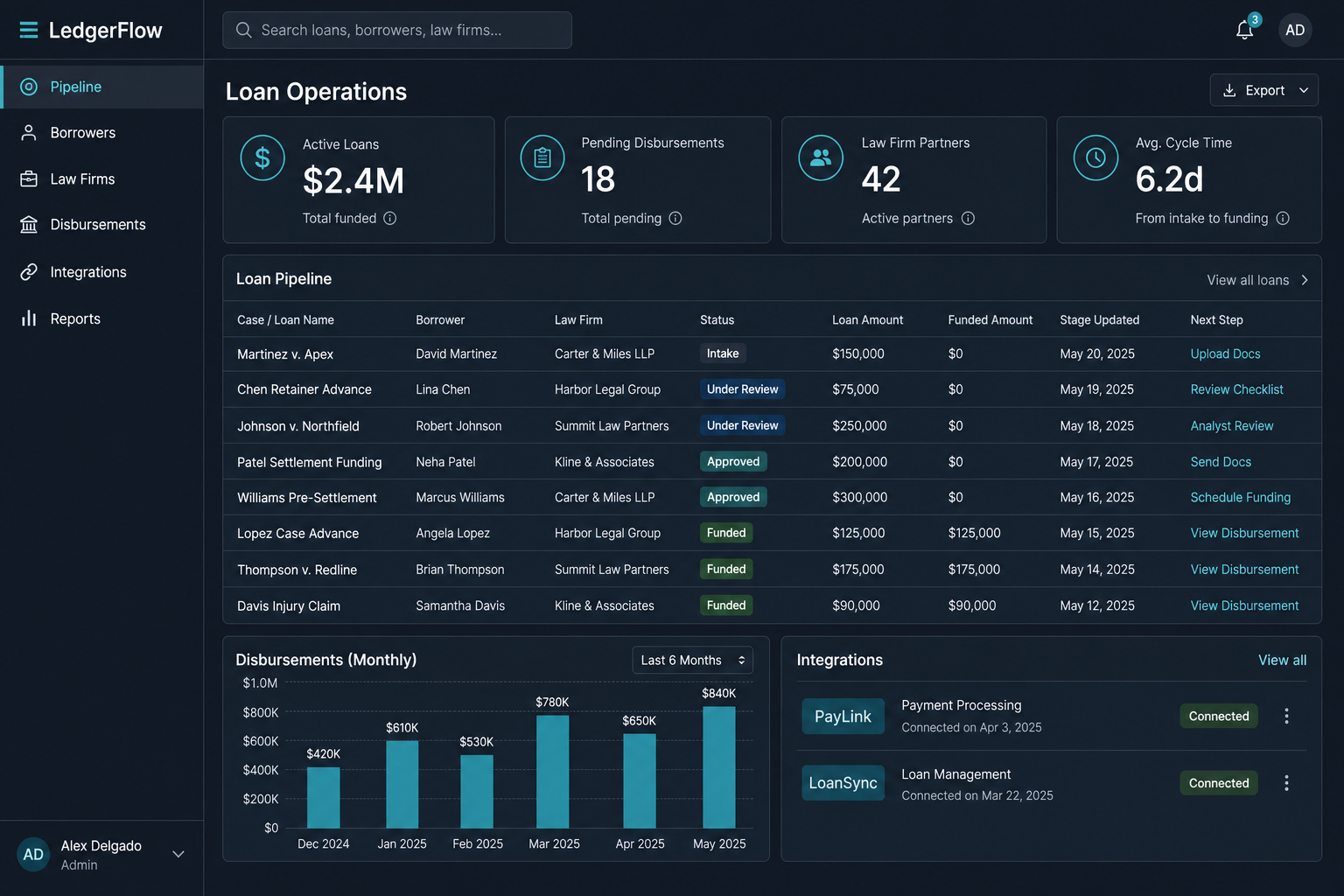
Task: Click the Disbursements bank icon
Action: tap(29, 225)
